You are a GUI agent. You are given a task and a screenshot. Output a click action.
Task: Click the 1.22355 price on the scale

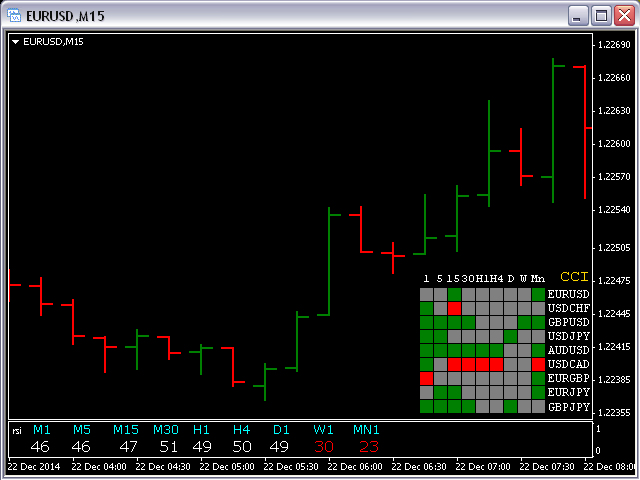coord(614,413)
